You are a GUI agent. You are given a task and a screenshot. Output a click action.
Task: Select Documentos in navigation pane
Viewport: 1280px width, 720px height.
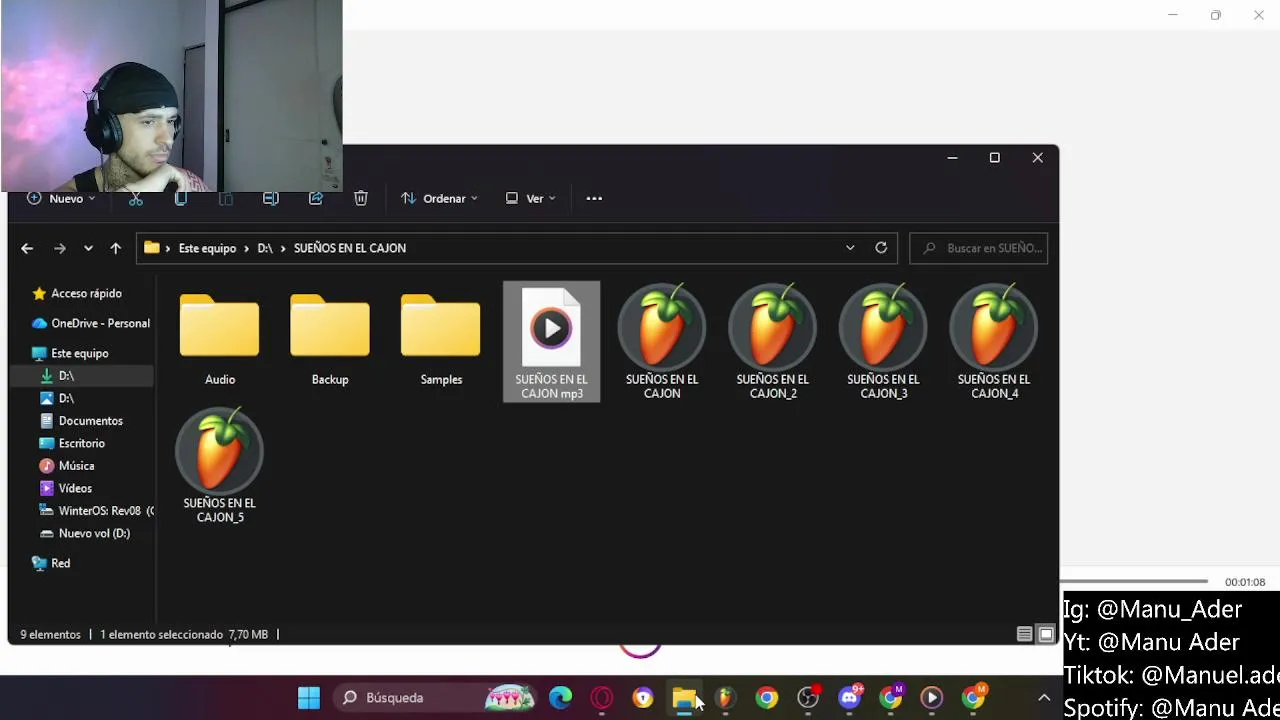tap(82, 421)
